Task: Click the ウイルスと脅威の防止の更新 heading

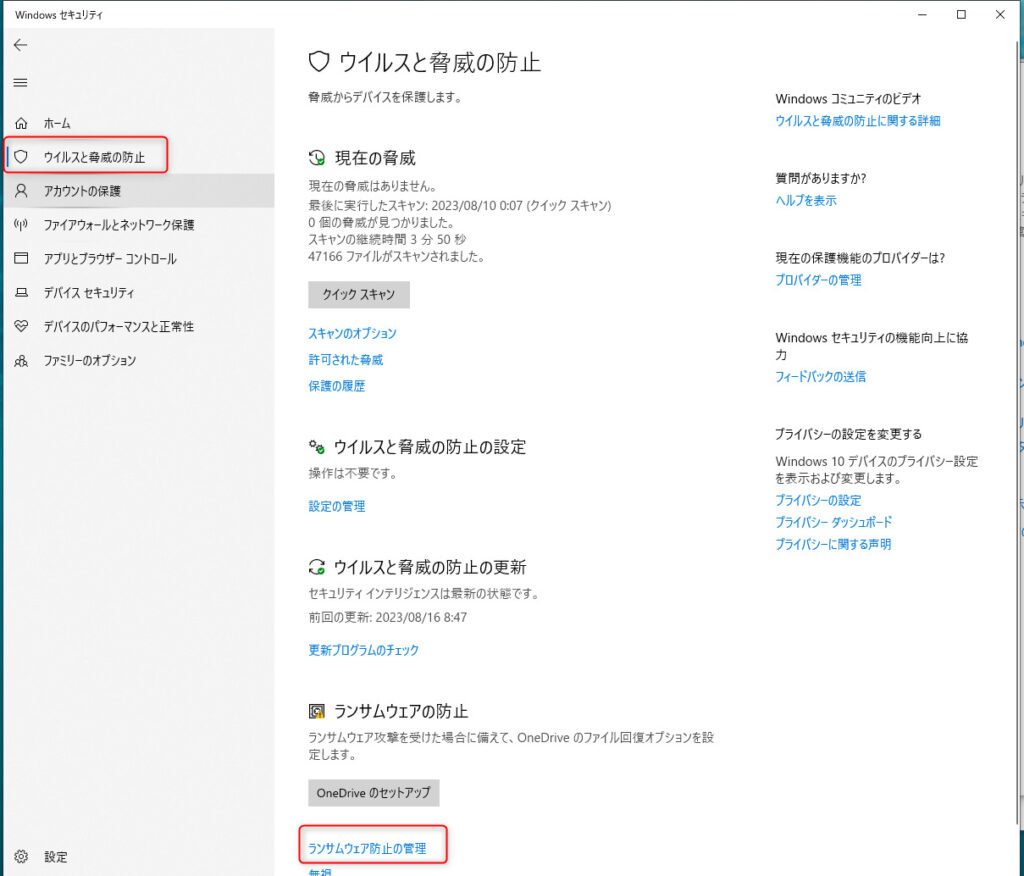Action: point(430,567)
